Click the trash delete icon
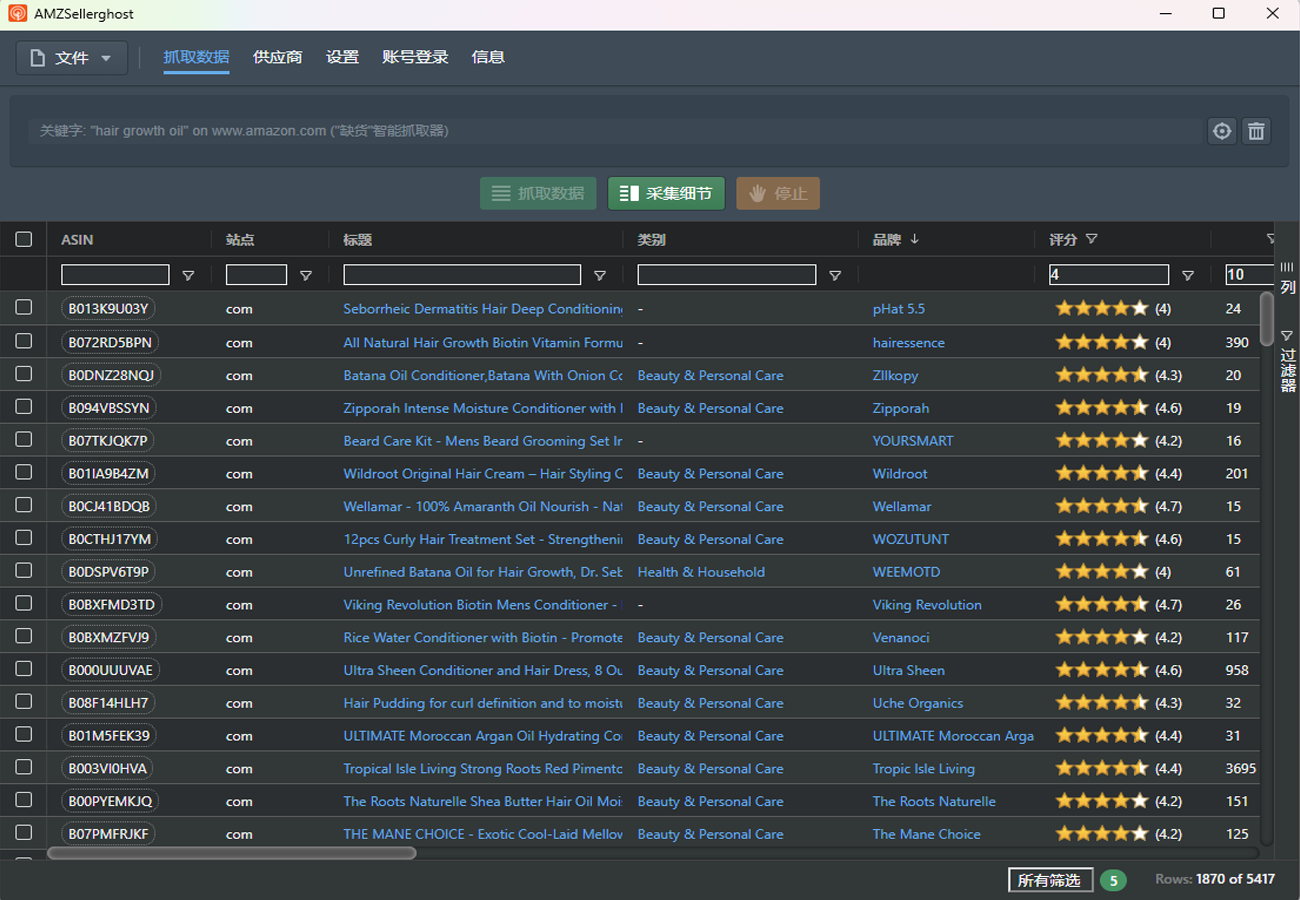Screen dimensions: 1300x900 [1257, 131]
